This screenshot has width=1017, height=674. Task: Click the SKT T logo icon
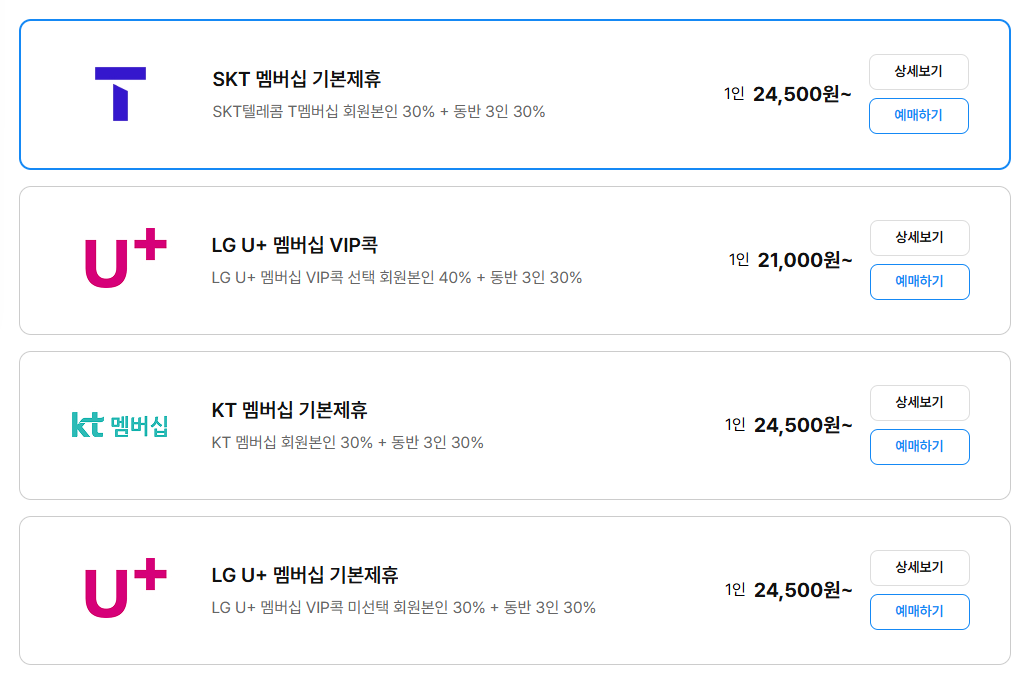[x=120, y=94]
